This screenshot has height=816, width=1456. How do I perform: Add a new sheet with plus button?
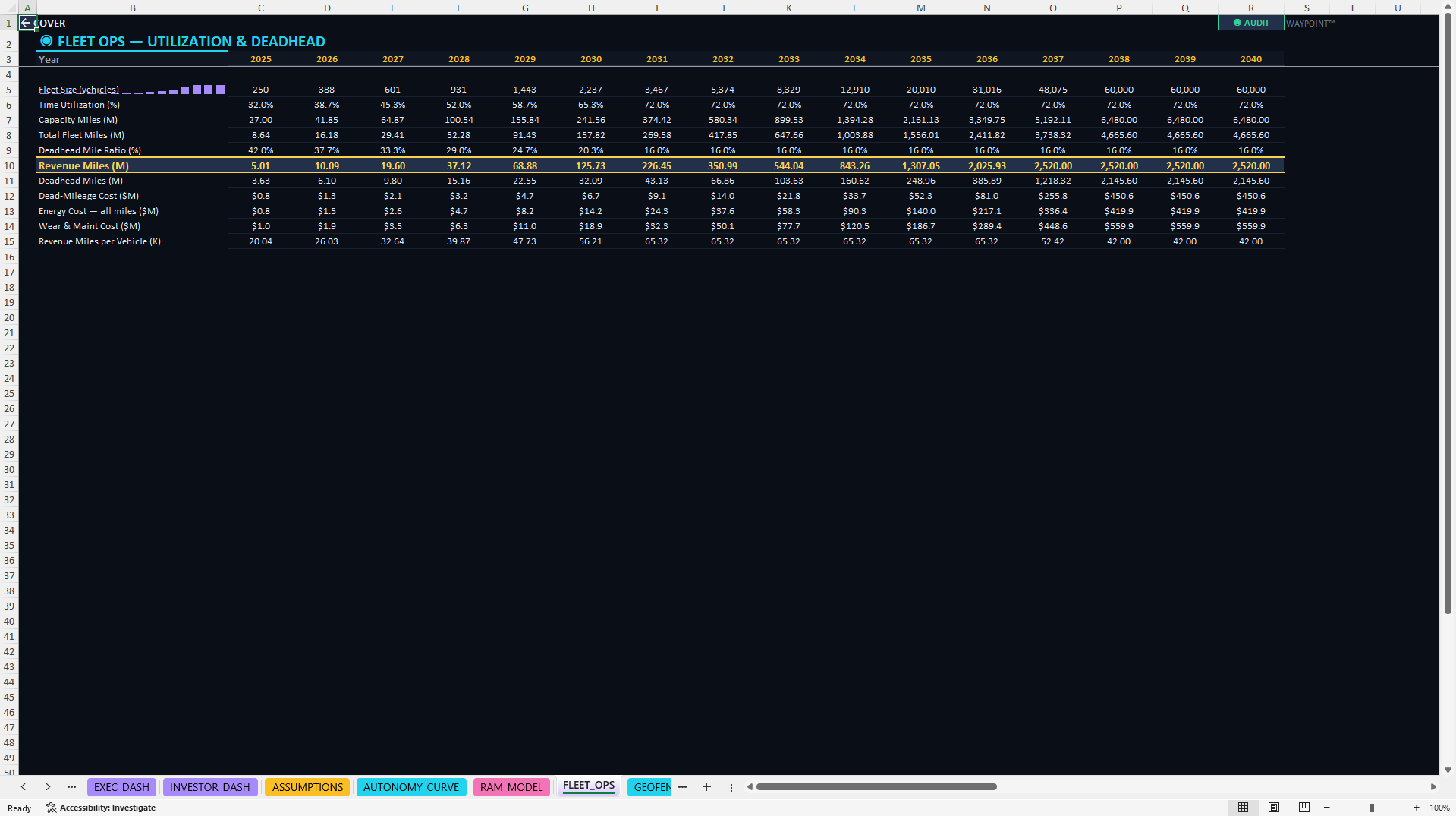coord(706,787)
